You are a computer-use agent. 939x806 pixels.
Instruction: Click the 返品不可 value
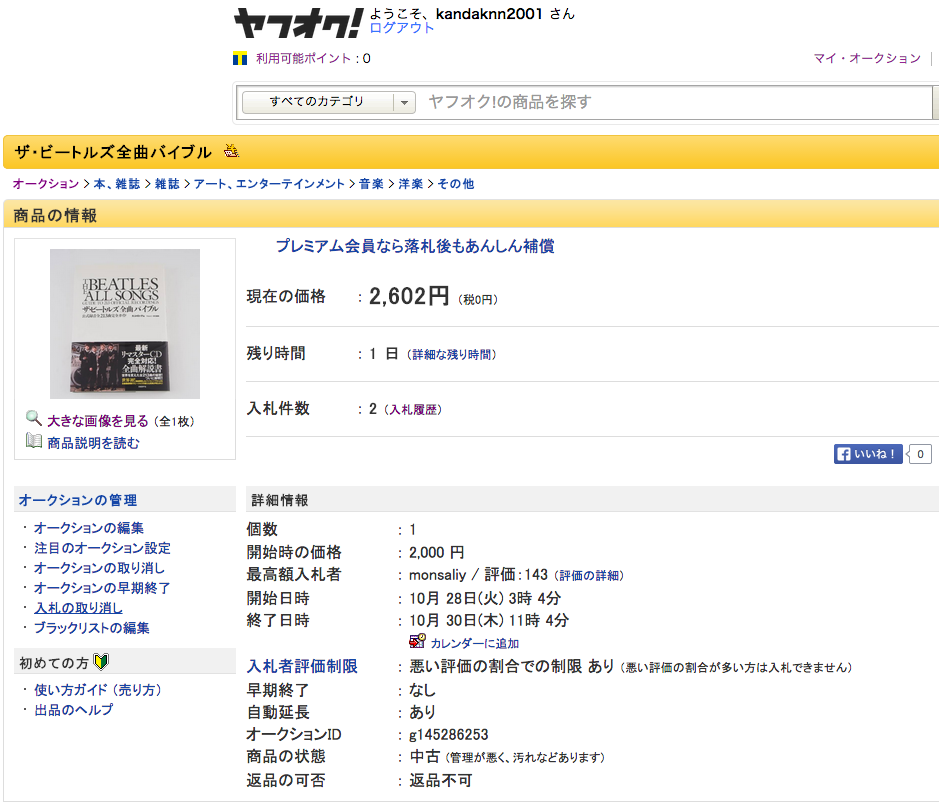pos(441,780)
